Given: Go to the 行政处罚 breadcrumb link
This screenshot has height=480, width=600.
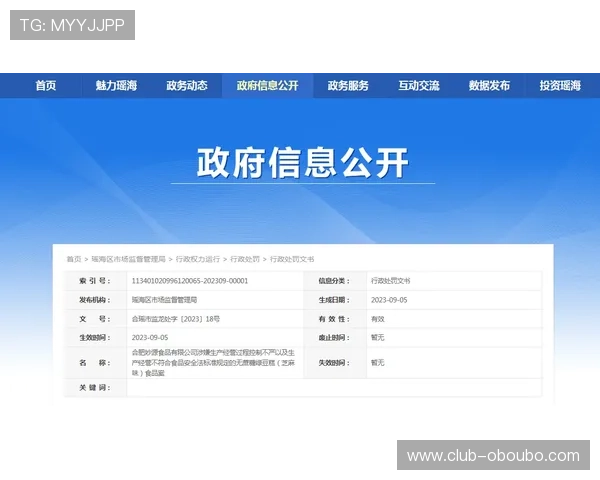Looking at the screenshot, I should click(245, 259).
